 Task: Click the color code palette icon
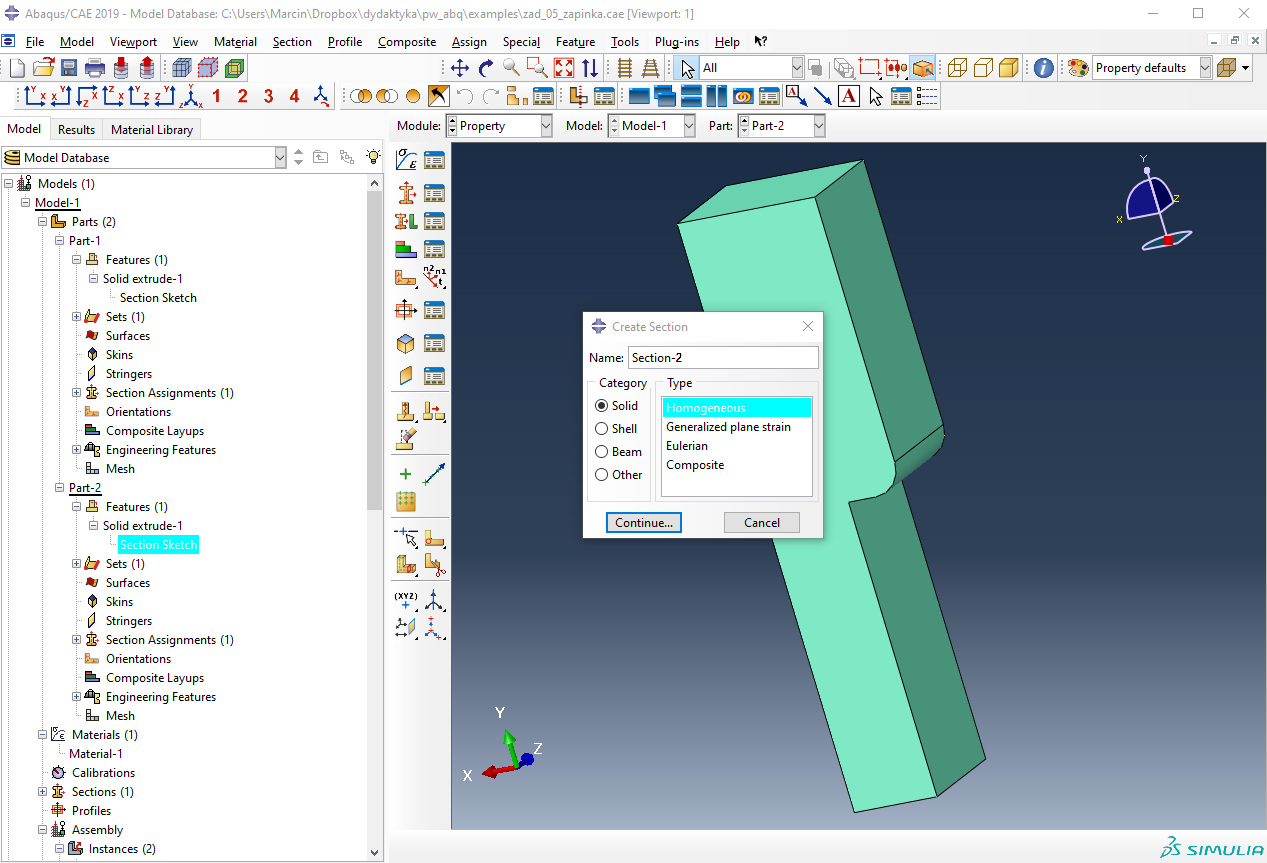point(1077,68)
